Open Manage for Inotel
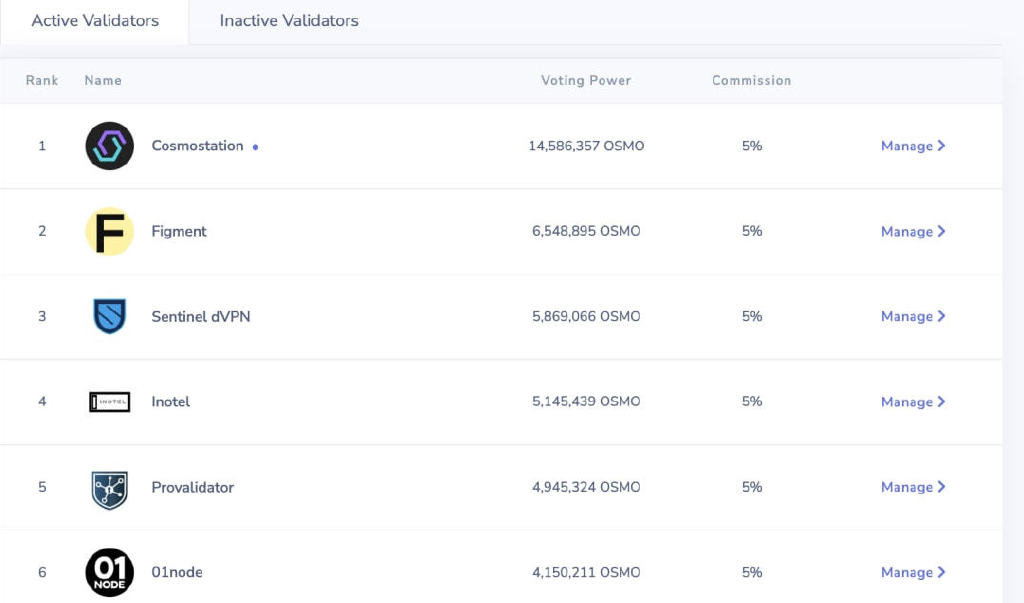Viewport: 1024px width, 603px height. coord(913,402)
